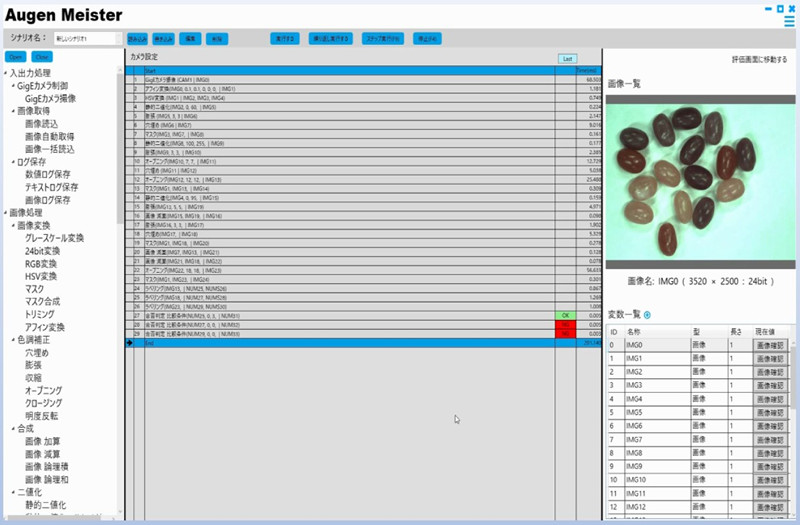Image resolution: width=800 pixels, height=525 pixels.
Task: Select 画像 加算 in the tree
Action: click(x=42, y=441)
